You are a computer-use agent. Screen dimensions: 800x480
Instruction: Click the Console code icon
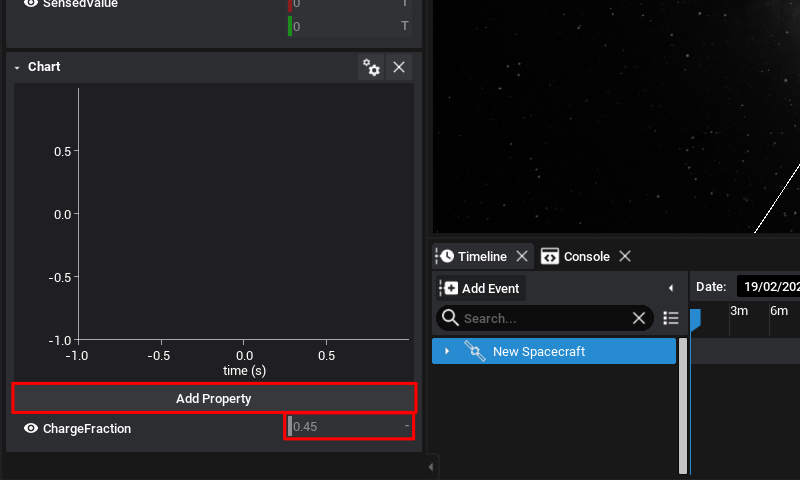[549, 256]
